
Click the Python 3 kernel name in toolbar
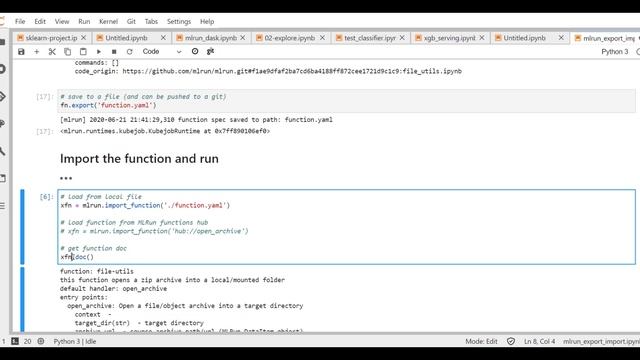click(x=615, y=51)
